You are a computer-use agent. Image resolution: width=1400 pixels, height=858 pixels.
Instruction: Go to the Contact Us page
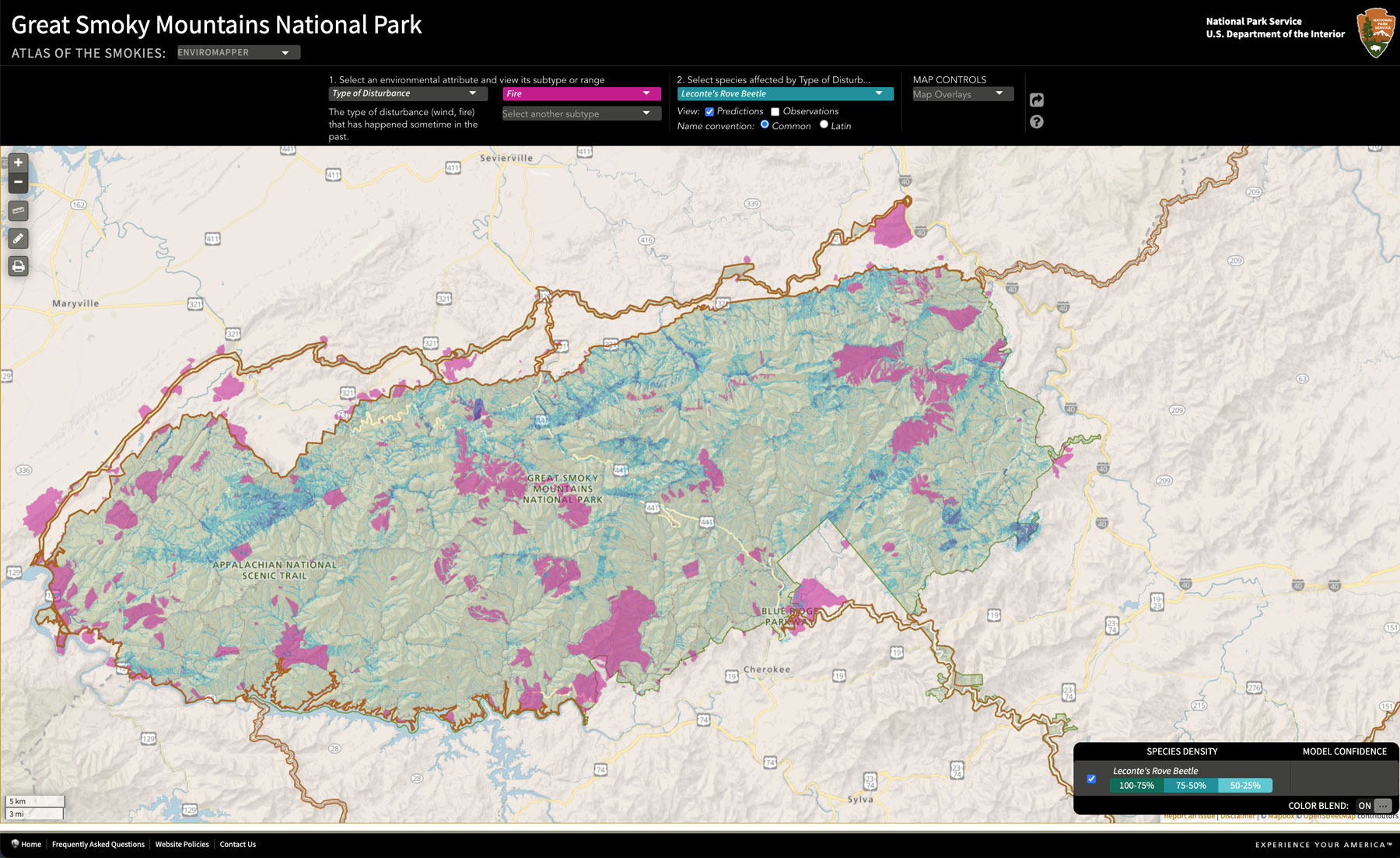click(x=237, y=845)
